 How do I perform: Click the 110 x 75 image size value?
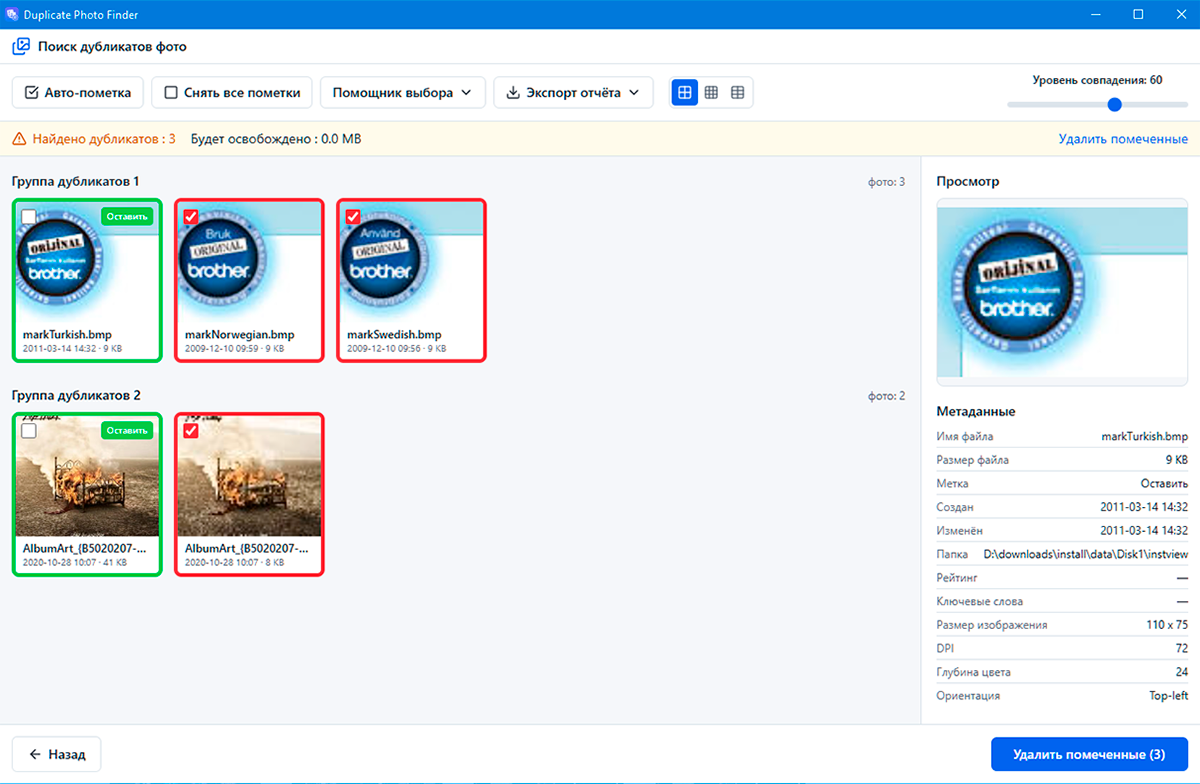(1168, 625)
